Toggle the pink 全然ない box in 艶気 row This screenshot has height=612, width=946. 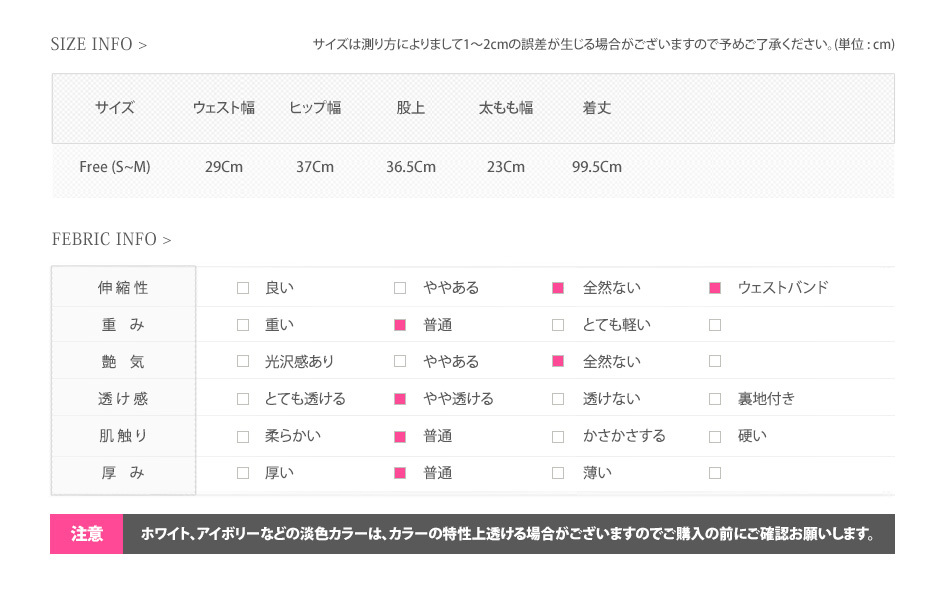[x=558, y=362]
